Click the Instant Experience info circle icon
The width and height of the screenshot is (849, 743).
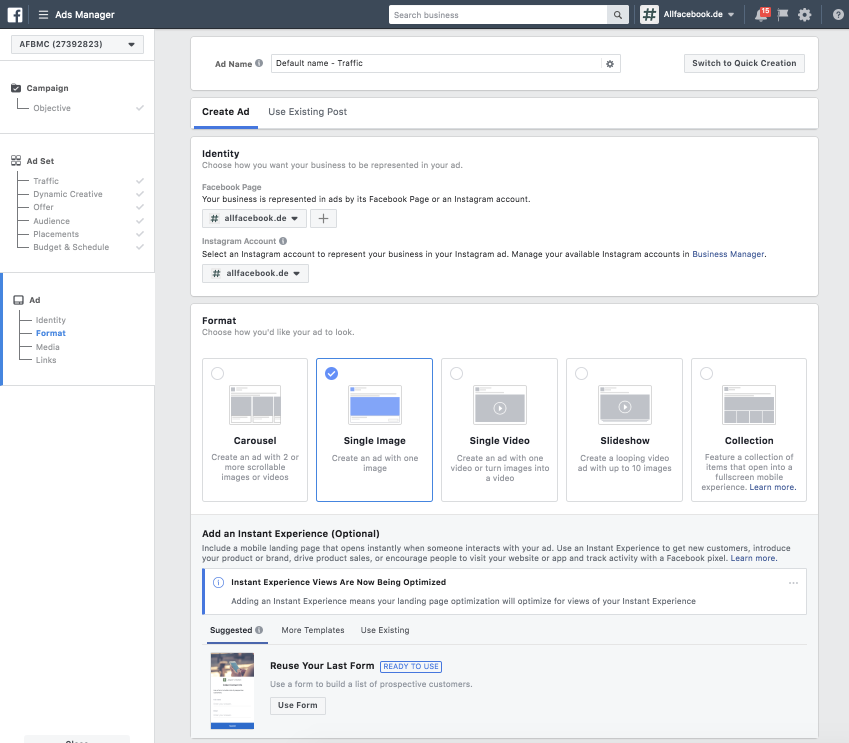(x=218, y=583)
